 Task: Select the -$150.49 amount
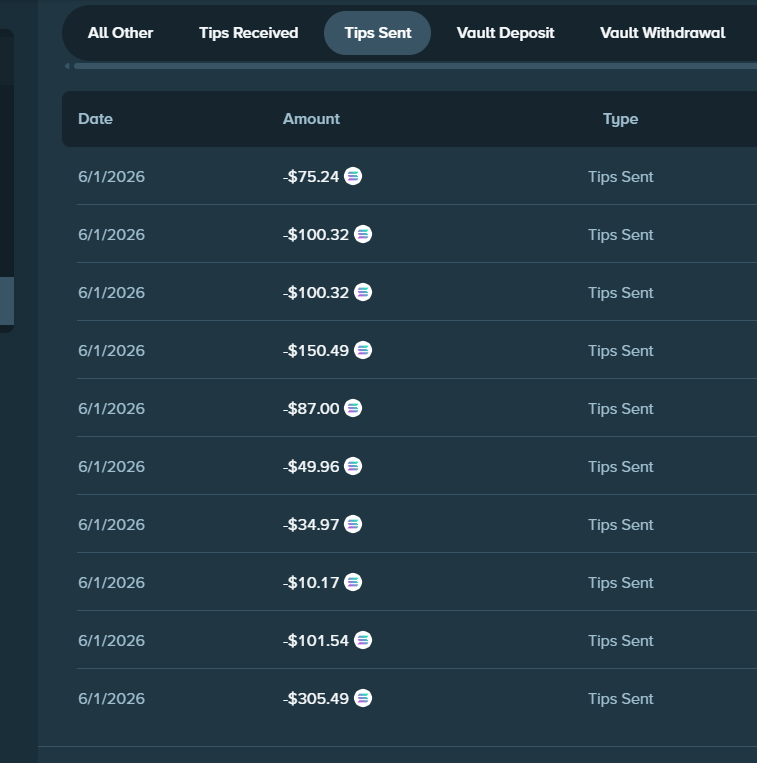[316, 351]
